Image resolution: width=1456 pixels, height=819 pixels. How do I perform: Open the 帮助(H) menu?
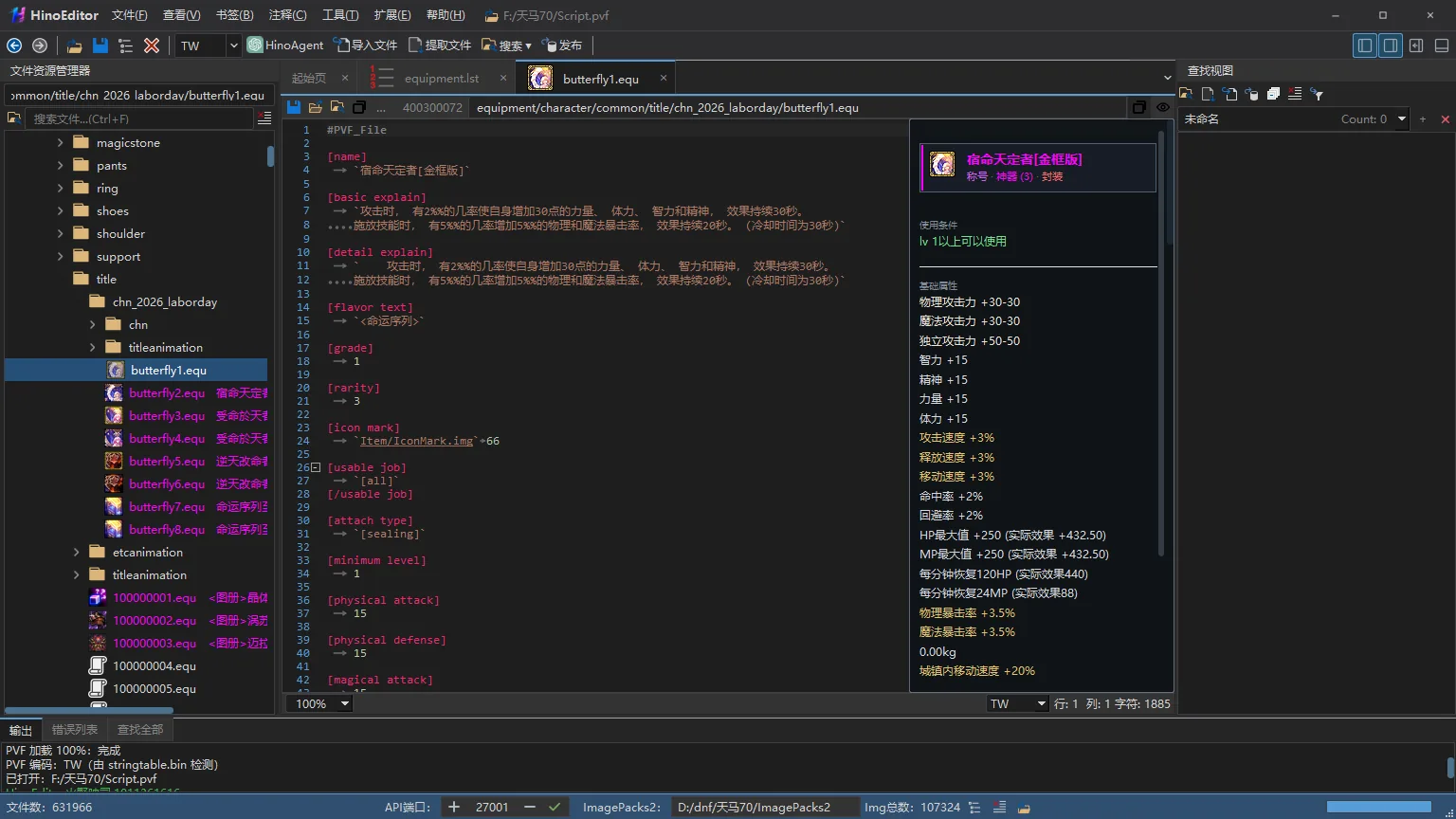click(x=446, y=15)
